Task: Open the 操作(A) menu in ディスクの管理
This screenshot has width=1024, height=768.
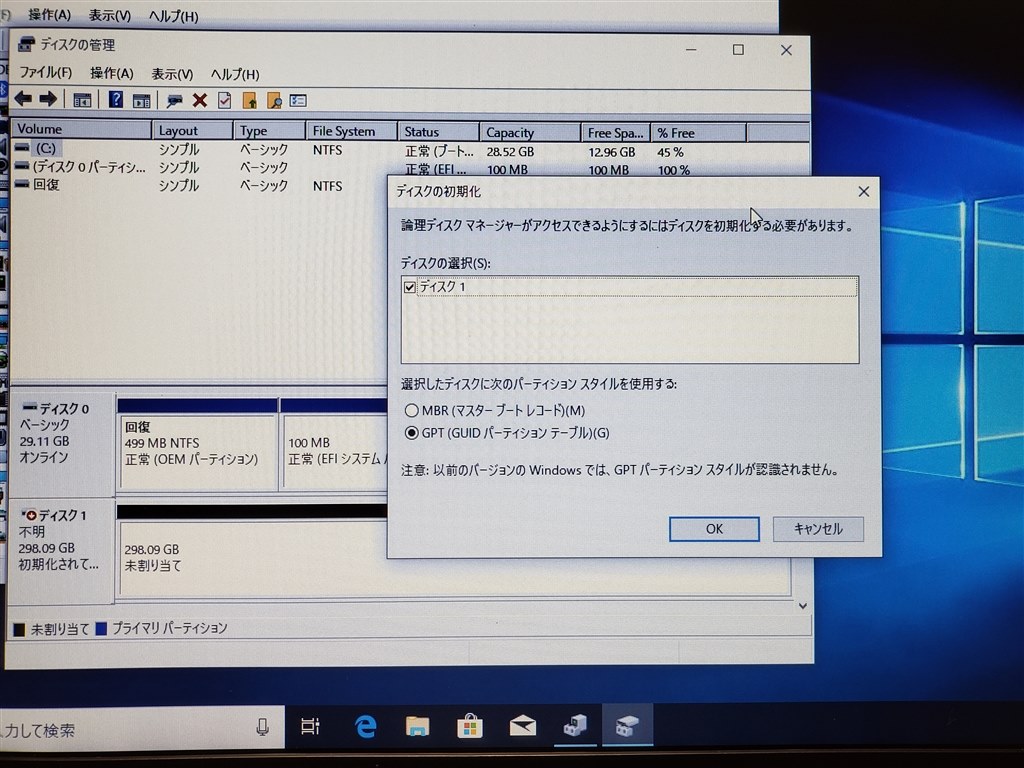Action: tap(112, 73)
